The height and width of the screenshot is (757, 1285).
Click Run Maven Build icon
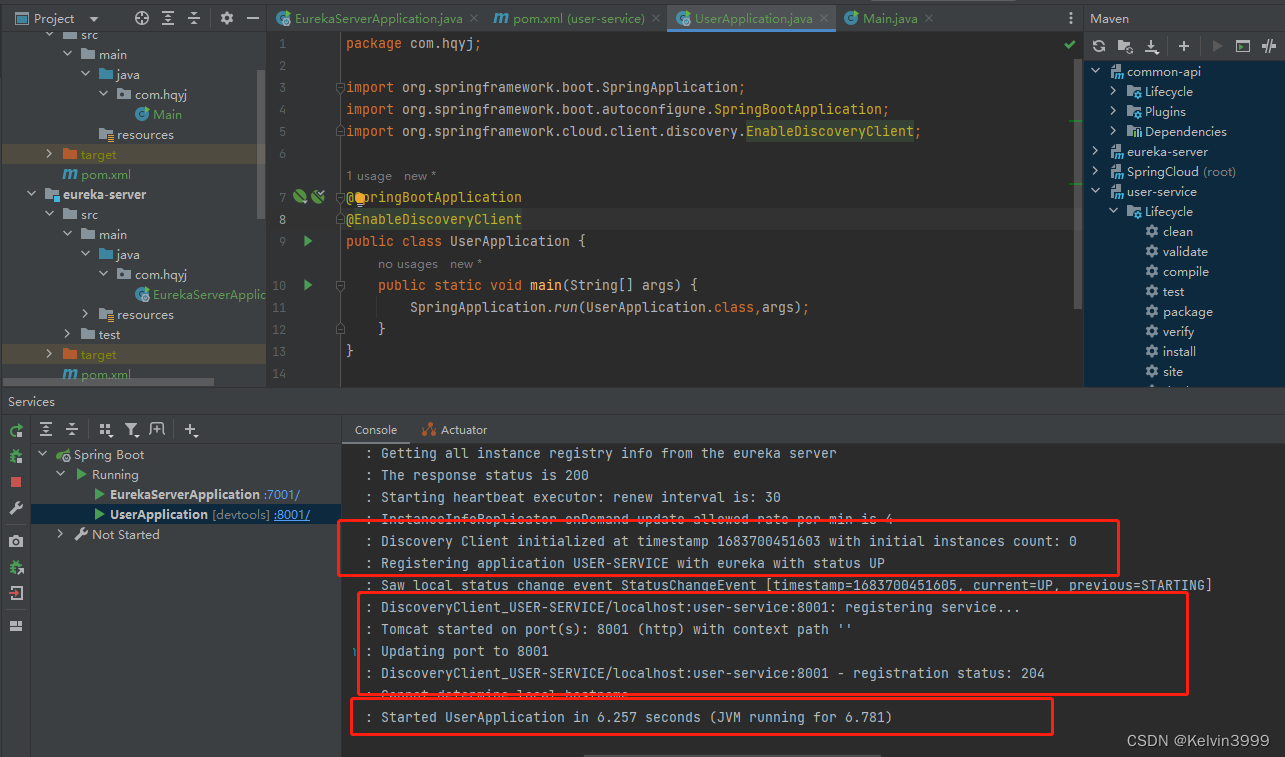(x=1217, y=46)
